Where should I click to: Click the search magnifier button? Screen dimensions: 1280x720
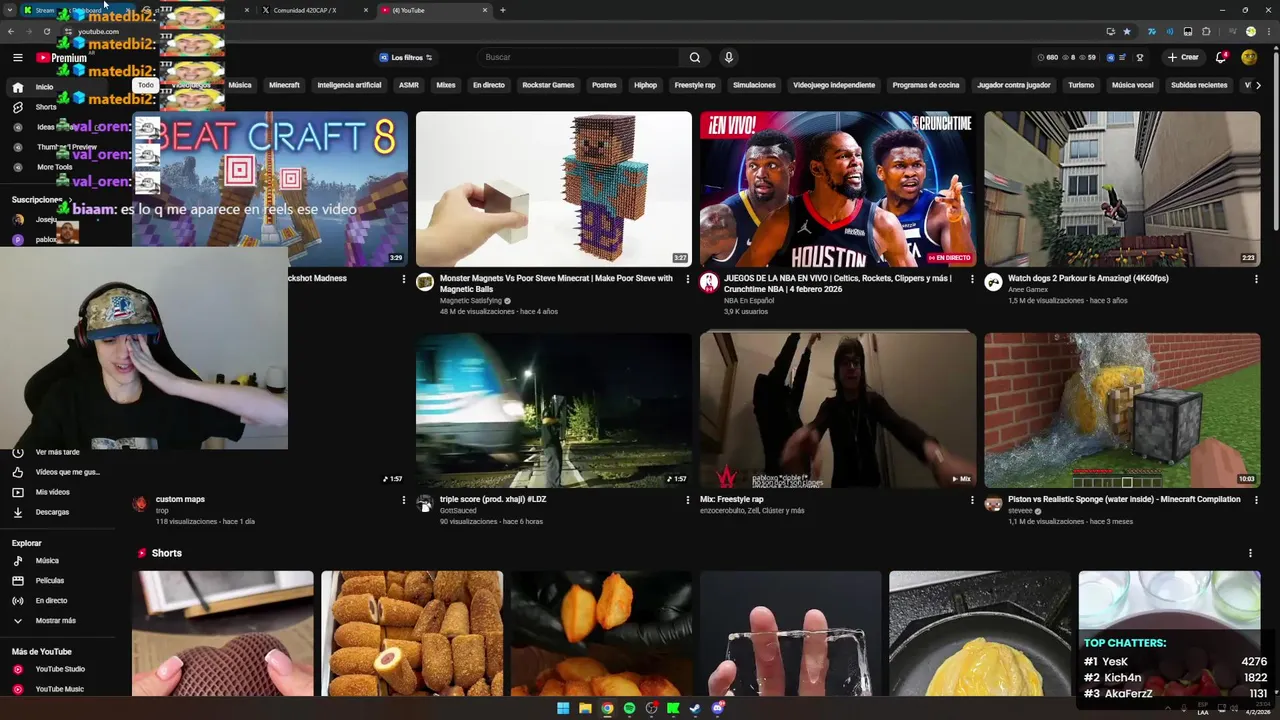pos(695,57)
